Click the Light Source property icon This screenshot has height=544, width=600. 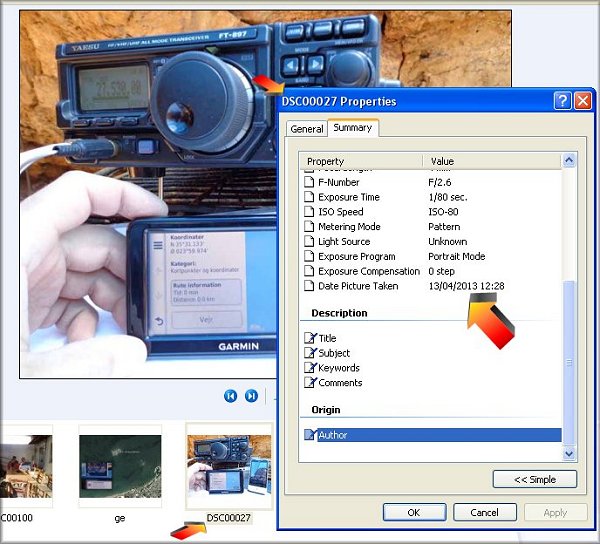click(309, 241)
